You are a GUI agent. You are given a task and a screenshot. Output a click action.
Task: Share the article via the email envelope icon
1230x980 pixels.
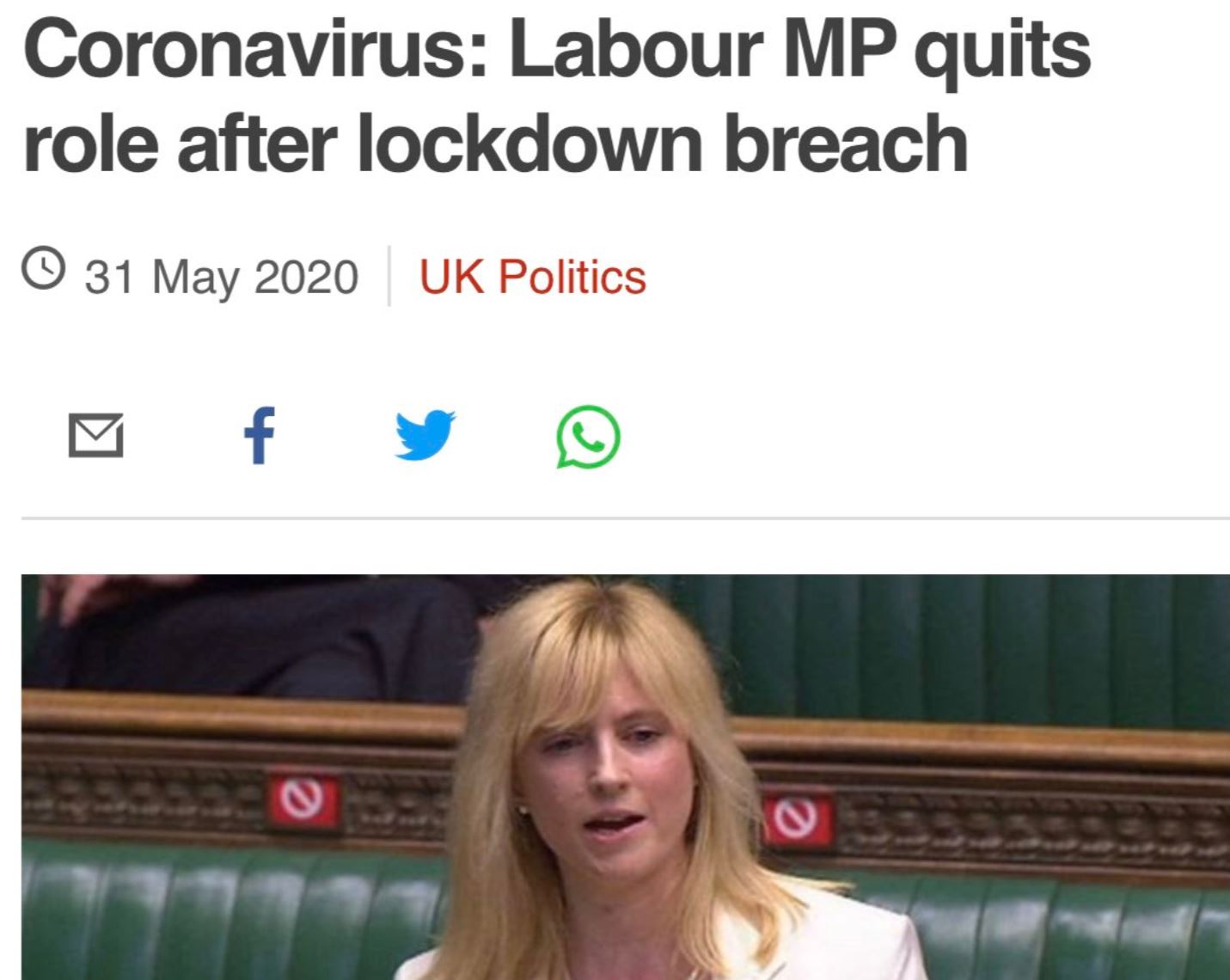tap(95, 435)
